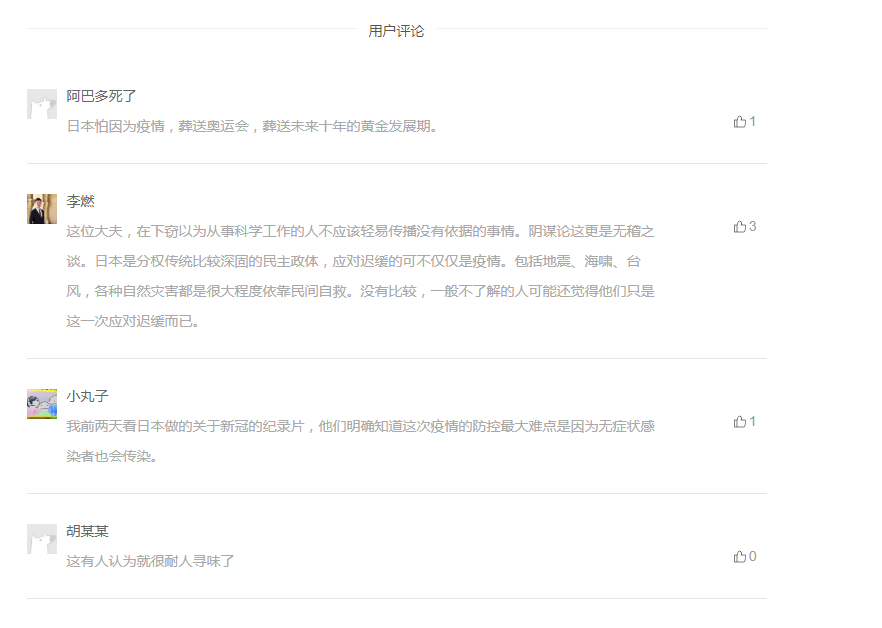
Task: Select comment text starting 日本怕因为疫情
Action: coord(252,126)
